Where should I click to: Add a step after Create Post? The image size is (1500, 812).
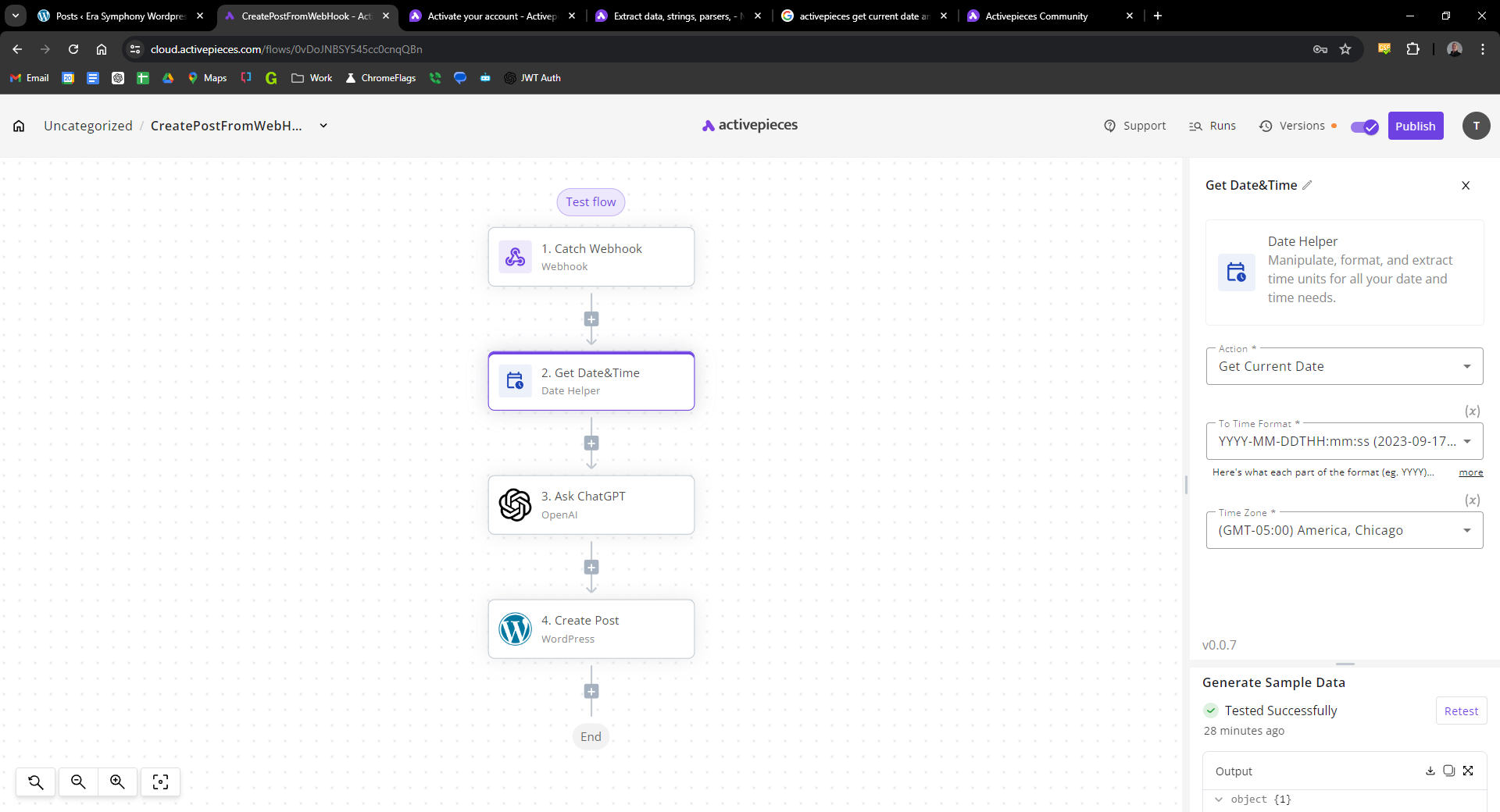[x=591, y=692]
